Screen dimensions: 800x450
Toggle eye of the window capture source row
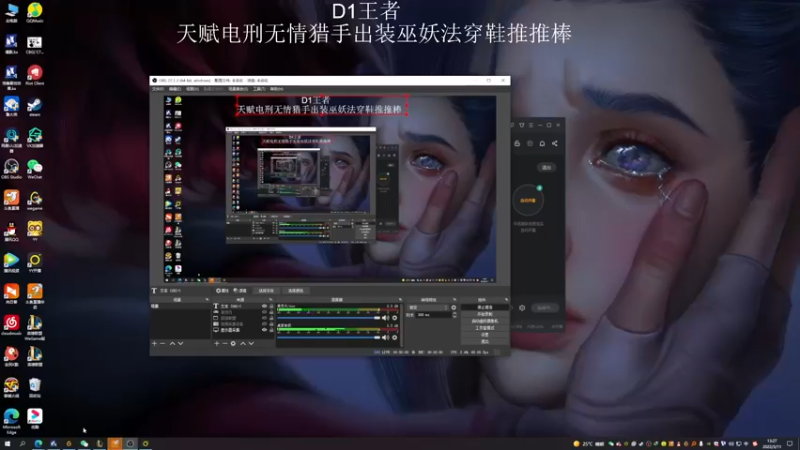point(264,318)
